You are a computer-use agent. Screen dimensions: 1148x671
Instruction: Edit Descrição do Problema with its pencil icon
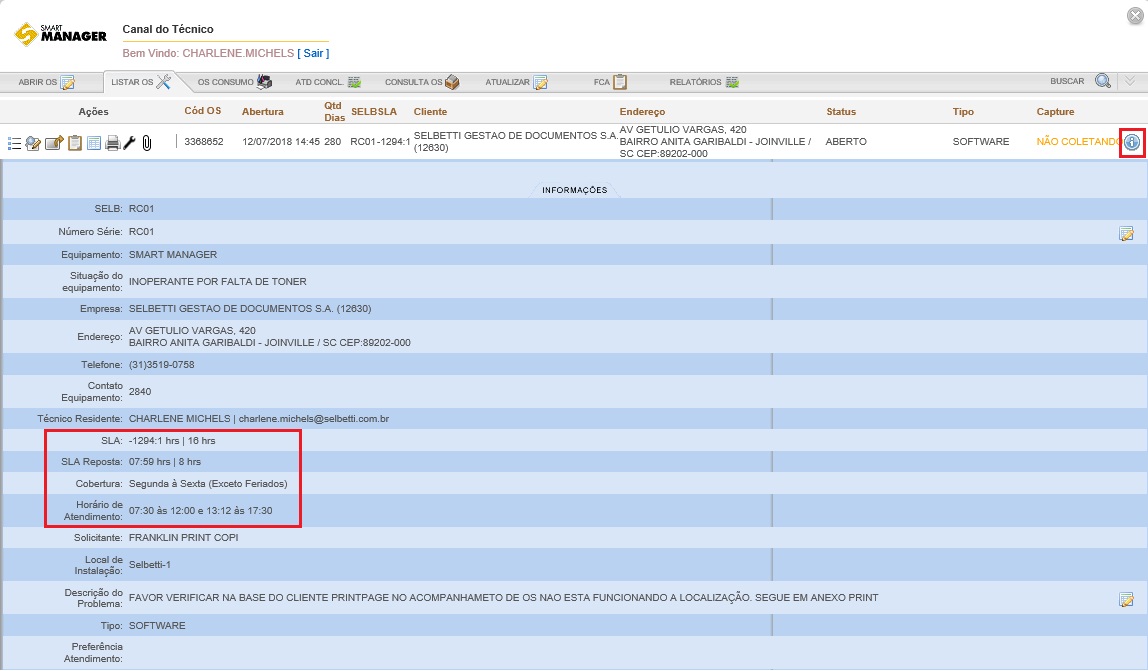[1126, 600]
